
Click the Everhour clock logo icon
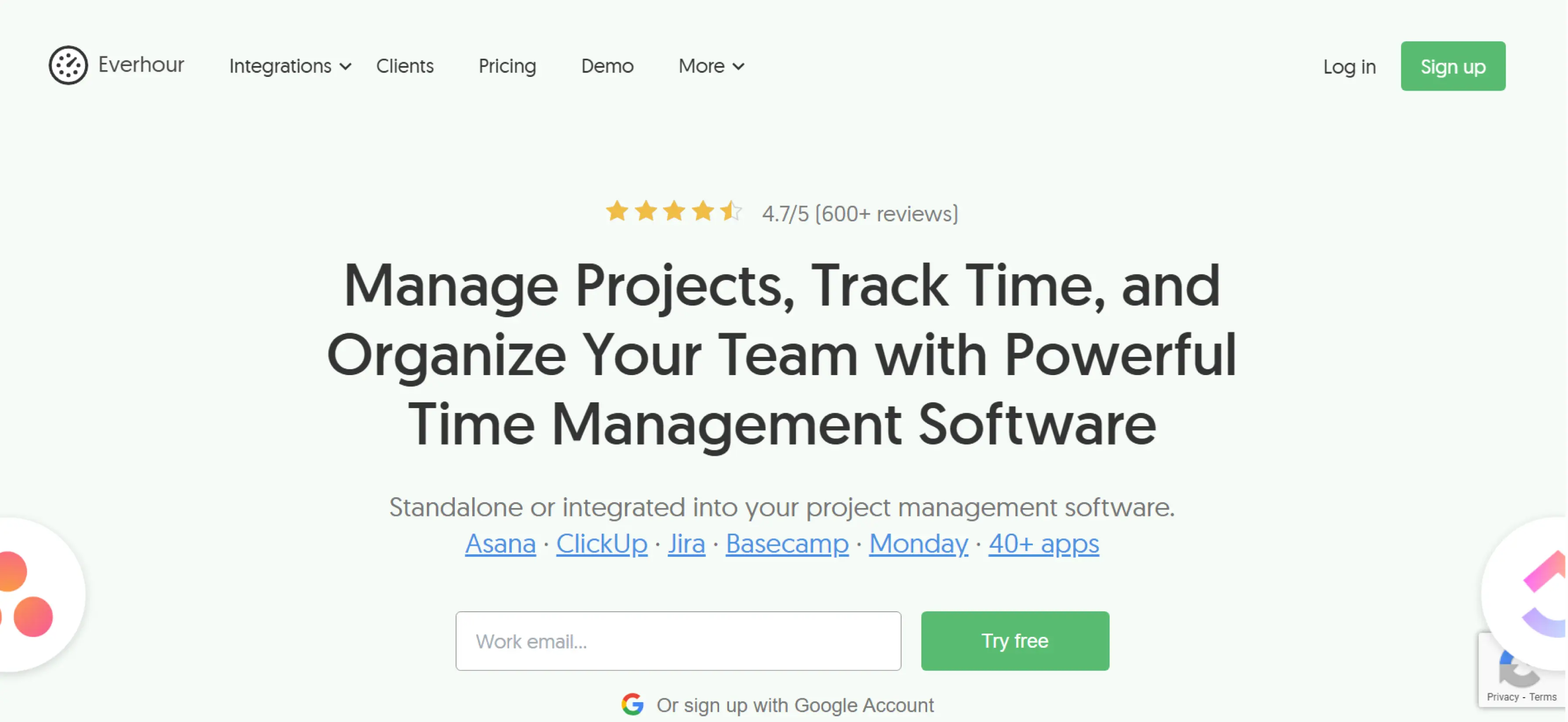[68, 65]
